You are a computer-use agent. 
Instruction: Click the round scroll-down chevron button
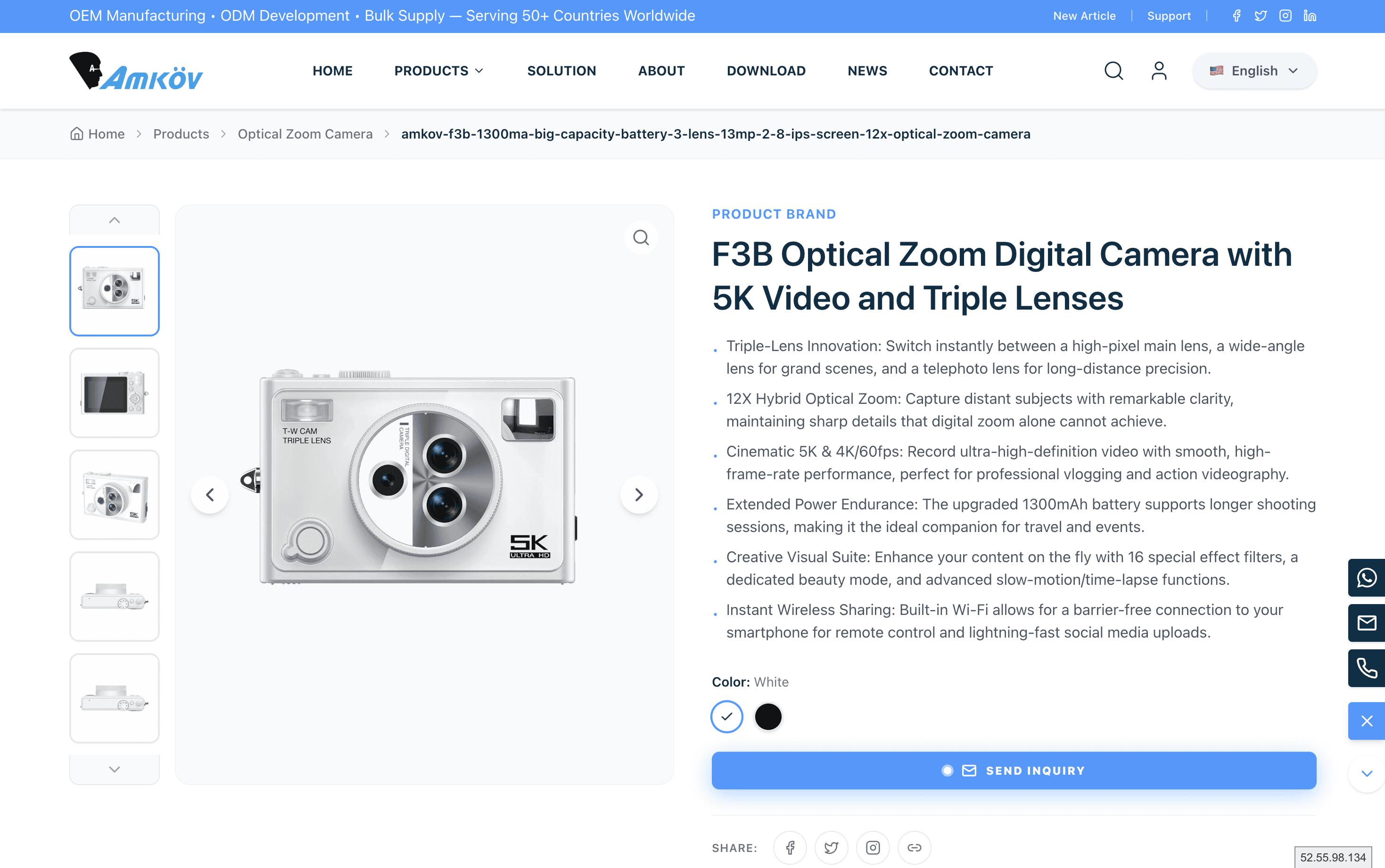[1367, 773]
